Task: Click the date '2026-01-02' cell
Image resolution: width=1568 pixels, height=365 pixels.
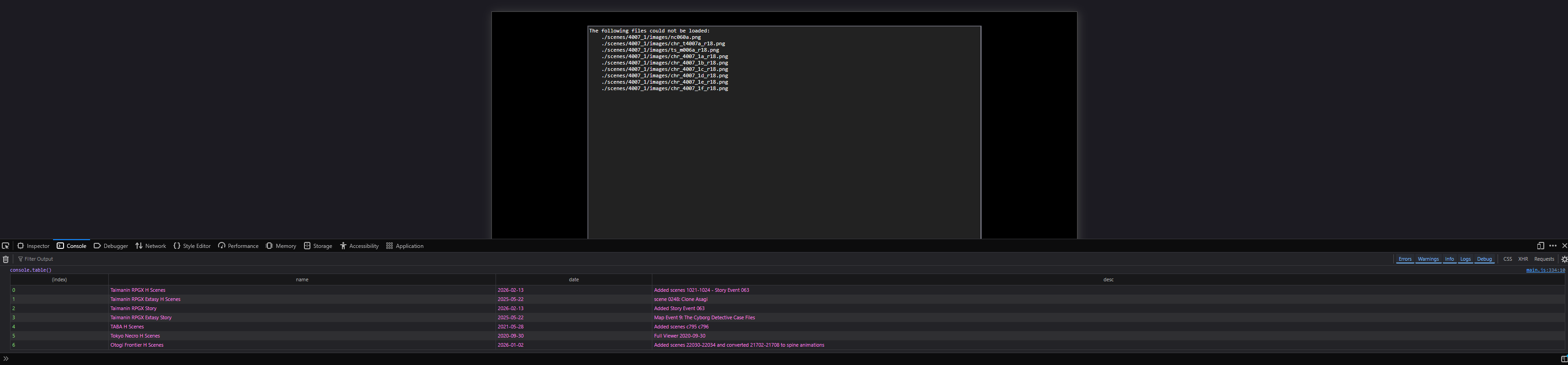Action: [573, 345]
